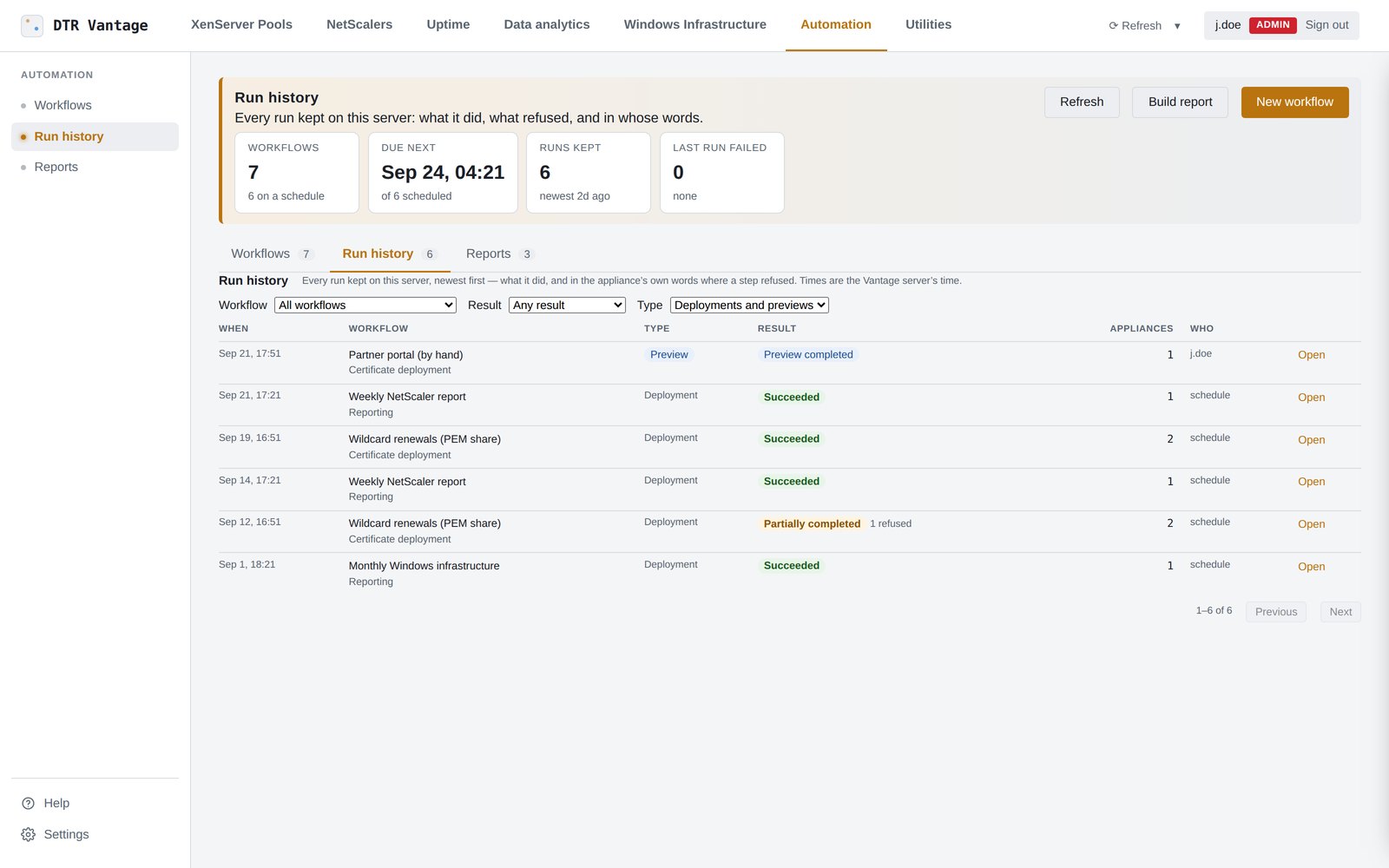Open the Sep 1 Monthly Windows infrastructure run

(x=1311, y=567)
